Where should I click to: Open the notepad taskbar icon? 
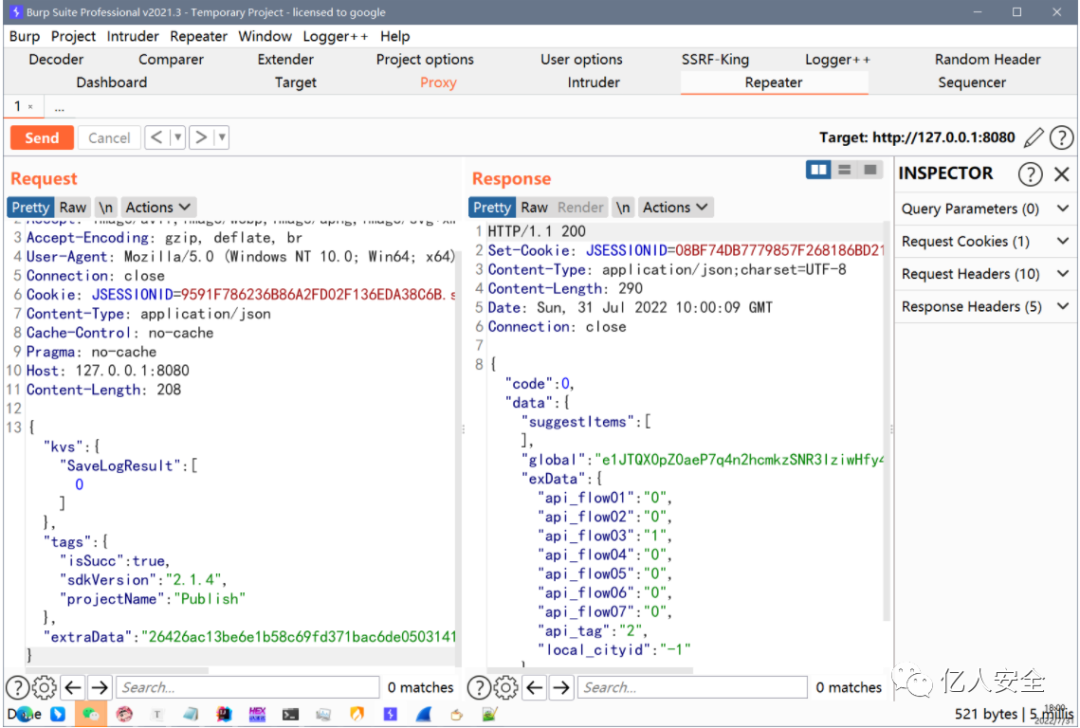click(x=191, y=714)
